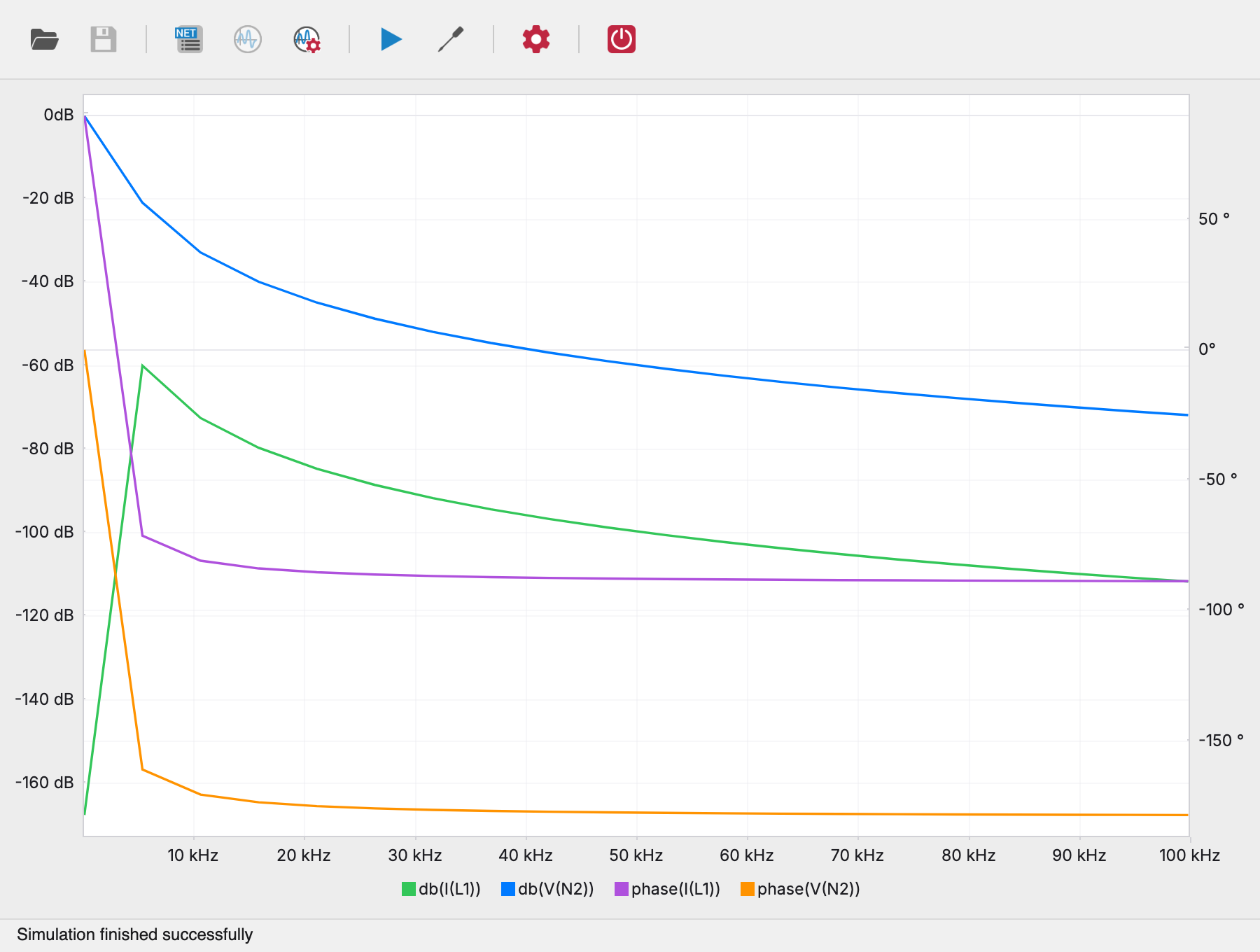Screen dimensions: 1260x952
Task: Click the 0dB left axis label
Action: click(x=59, y=115)
